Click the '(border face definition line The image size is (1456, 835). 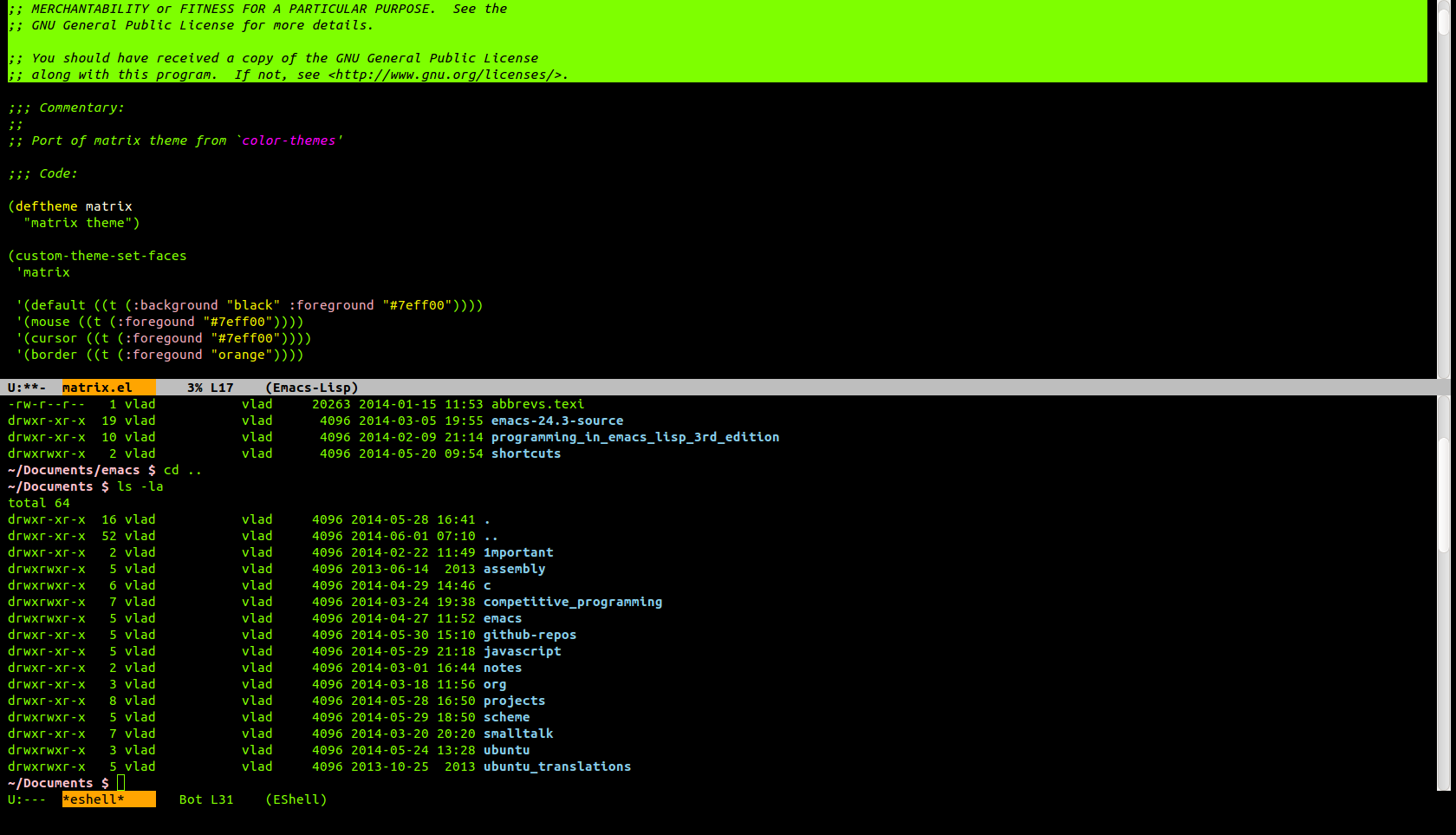tap(159, 355)
